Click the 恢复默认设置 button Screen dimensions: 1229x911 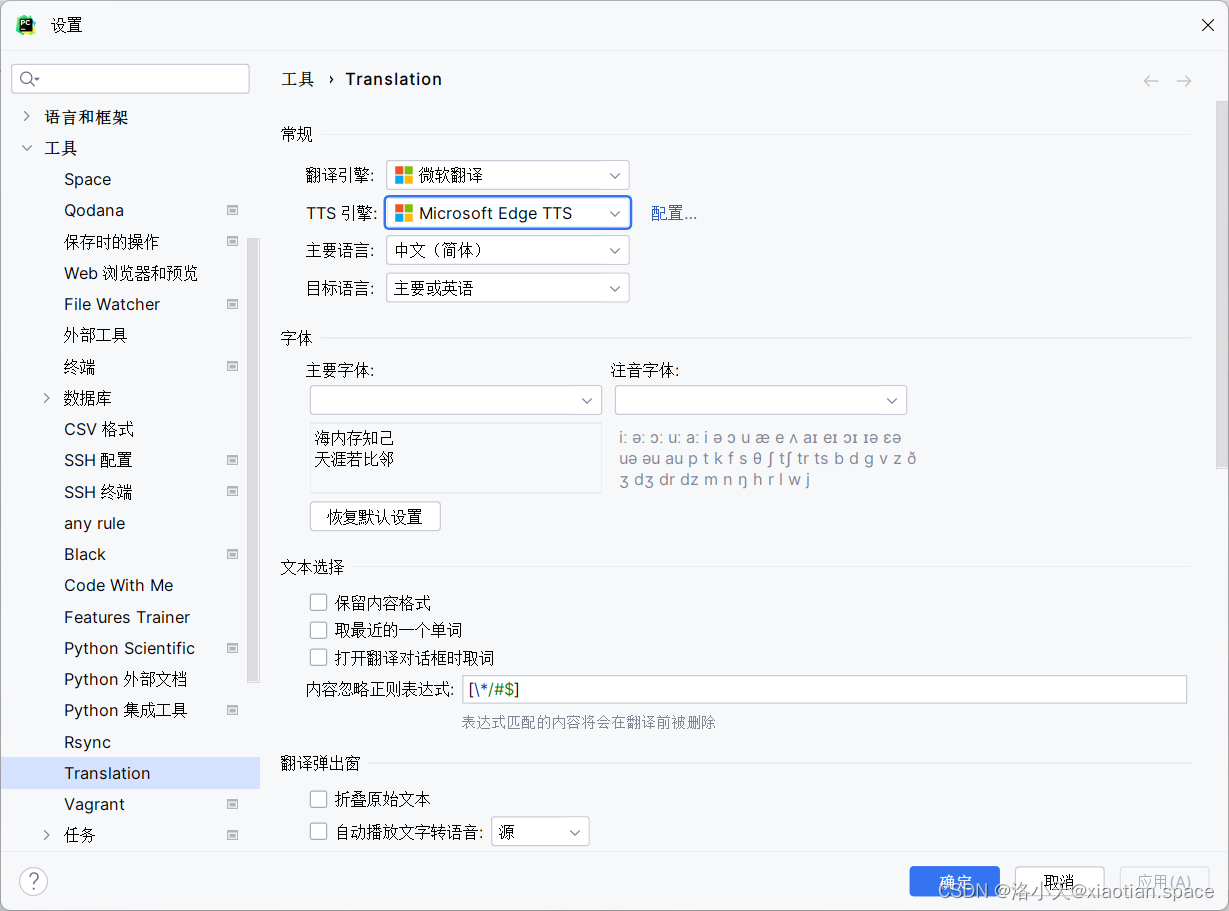tap(375, 517)
